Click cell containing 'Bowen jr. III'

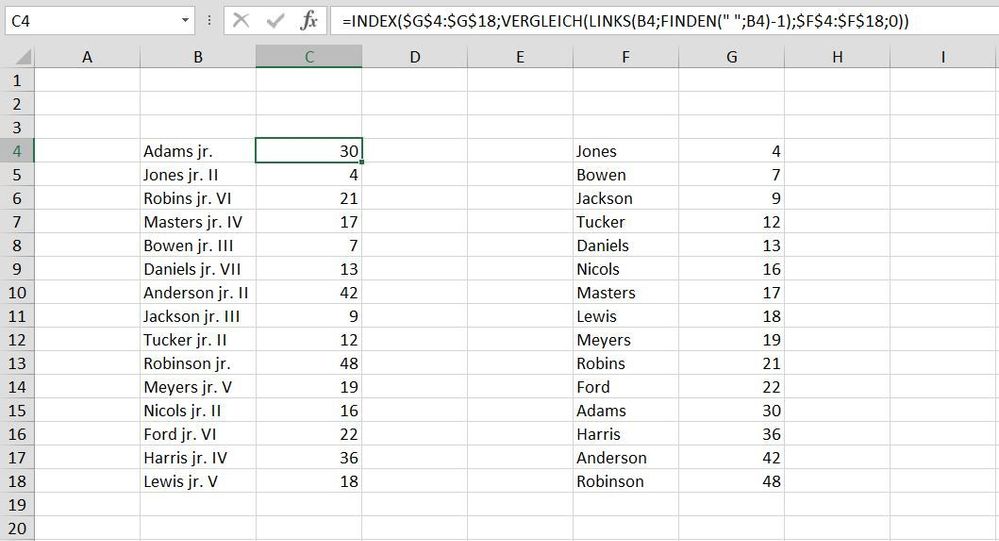pos(198,245)
